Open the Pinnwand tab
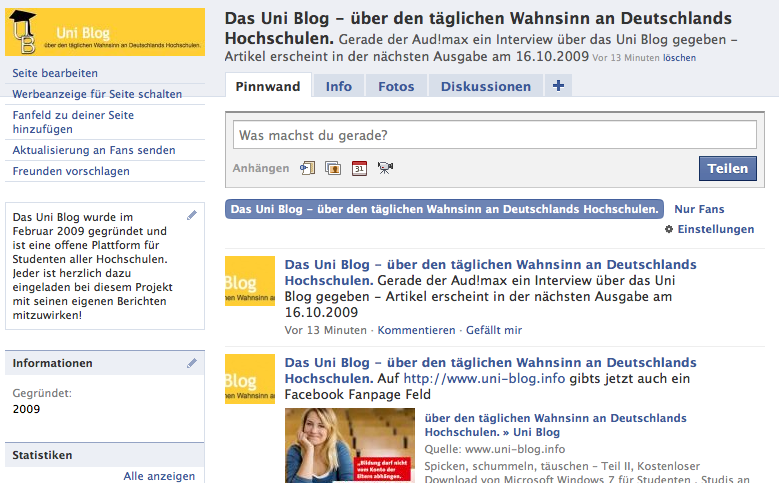Screen dimensions: 779x483 268,86
